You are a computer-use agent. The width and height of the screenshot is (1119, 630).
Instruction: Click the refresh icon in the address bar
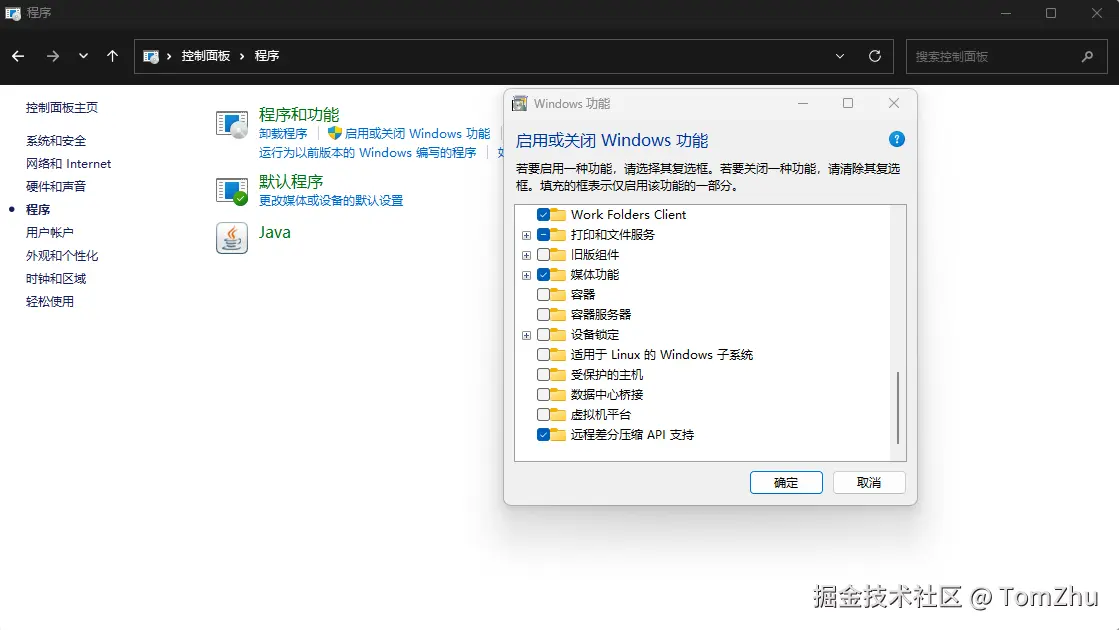point(873,56)
